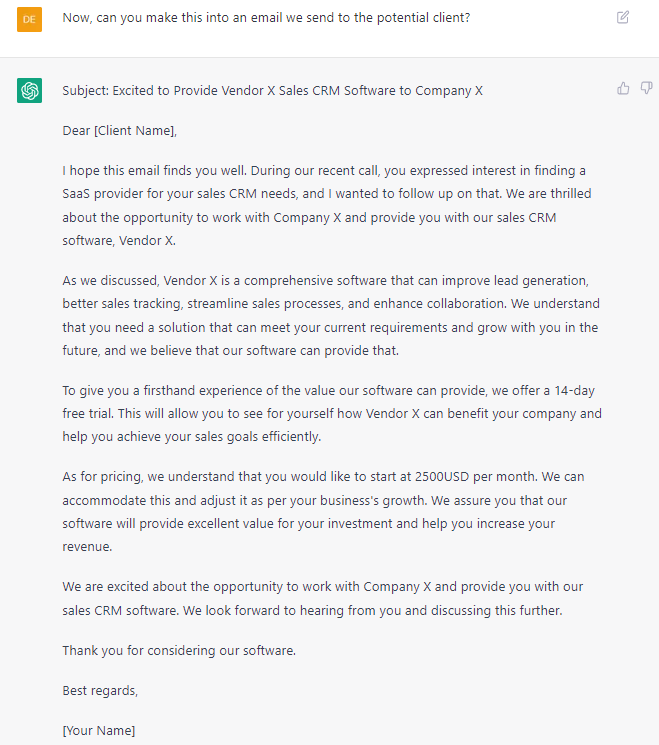This screenshot has width=659, height=745.
Task: Click the edit message pencil icon
Action: click(x=622, y=18)
